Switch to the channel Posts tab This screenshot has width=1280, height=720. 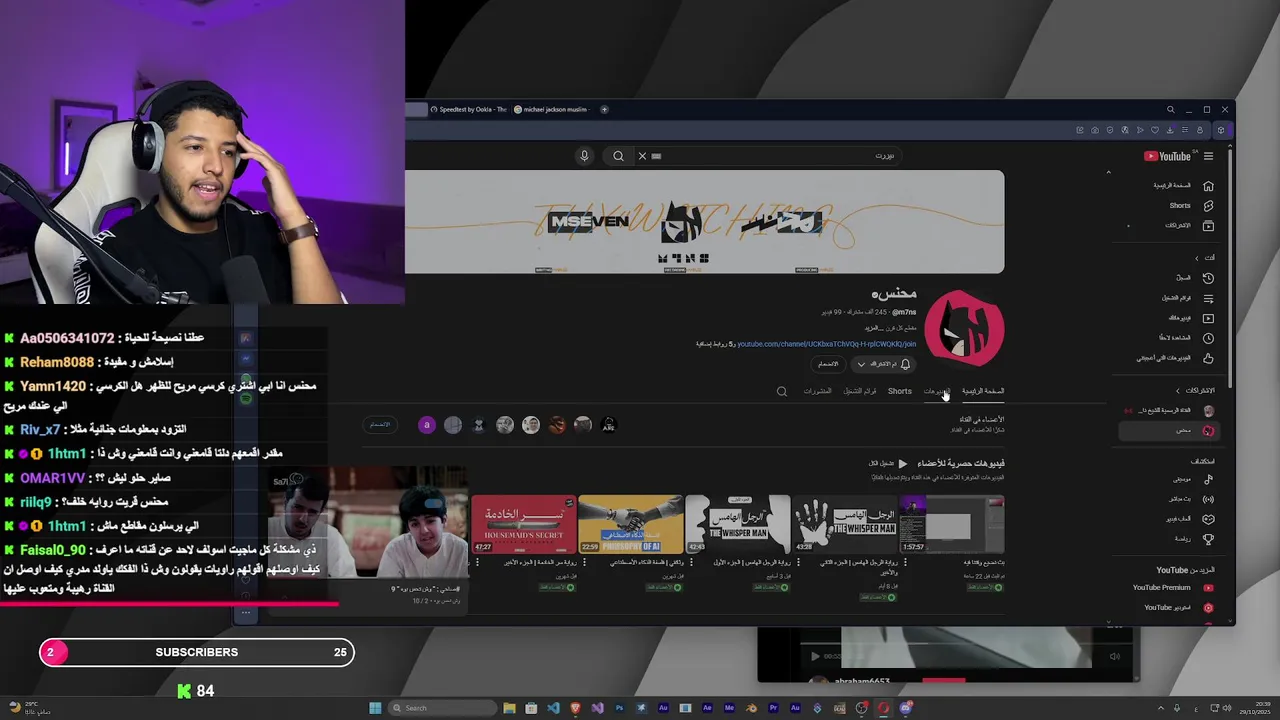(817, 391)
